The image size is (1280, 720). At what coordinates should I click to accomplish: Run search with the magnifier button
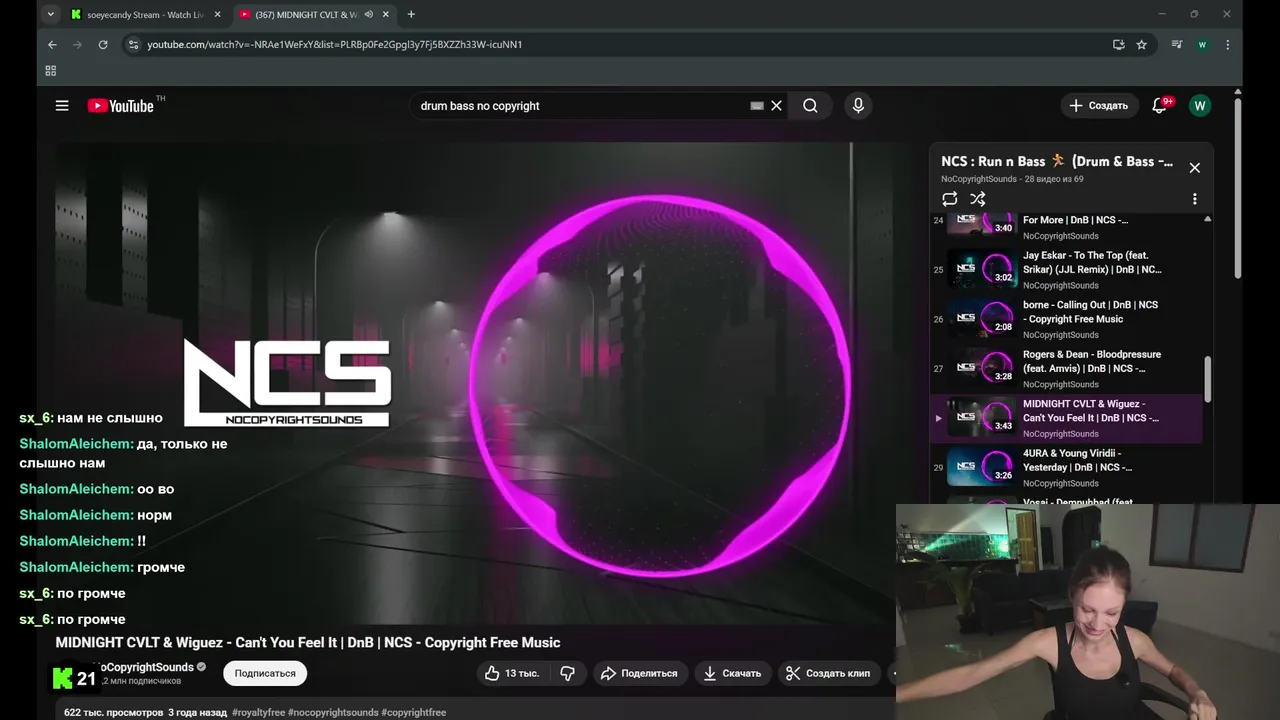pyautogui.click(x=810, y=105)
